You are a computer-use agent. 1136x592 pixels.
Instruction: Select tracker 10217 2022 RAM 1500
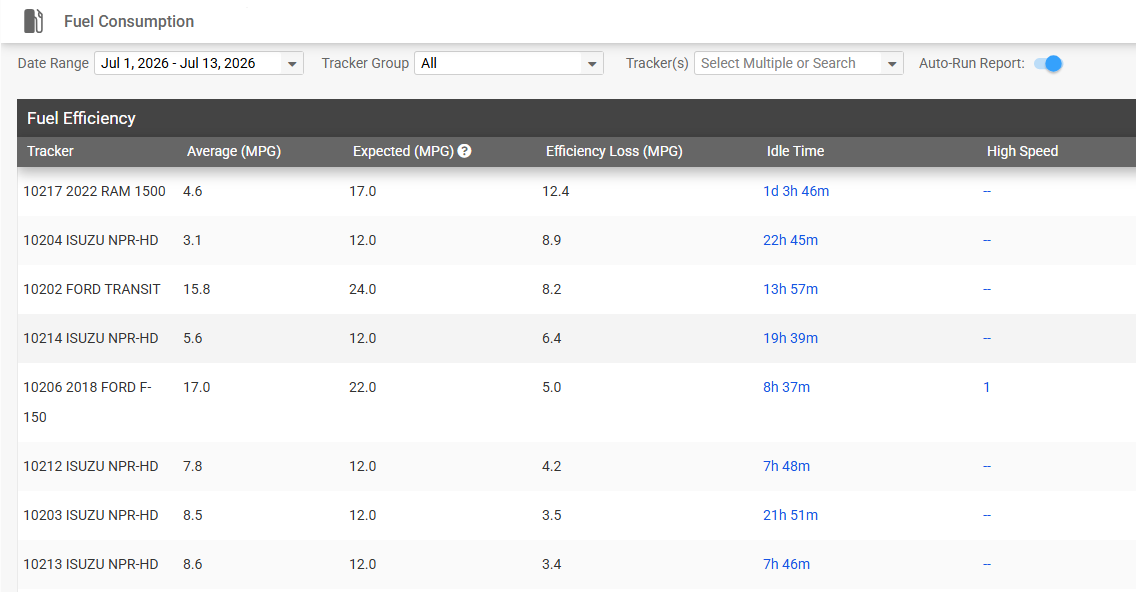coord(94,191)
